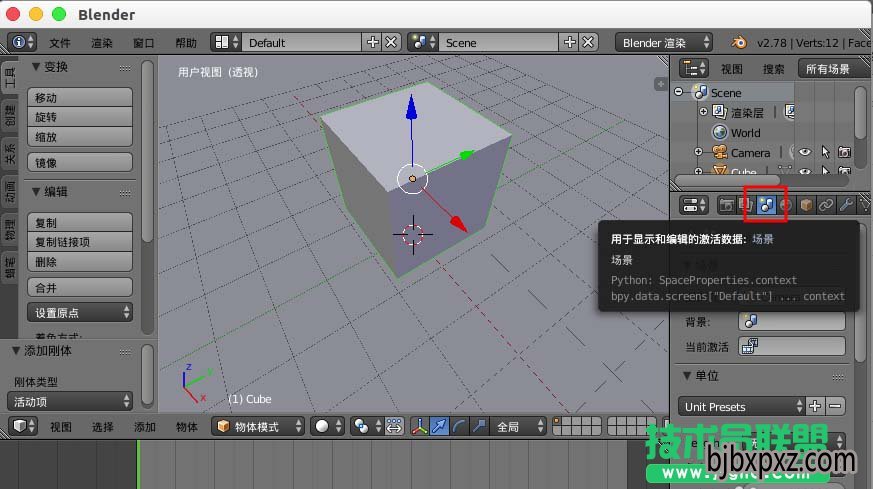Screen dimensions: 873x489
Task: Open the 设置原点 dropdown
Action: (80, 312)
